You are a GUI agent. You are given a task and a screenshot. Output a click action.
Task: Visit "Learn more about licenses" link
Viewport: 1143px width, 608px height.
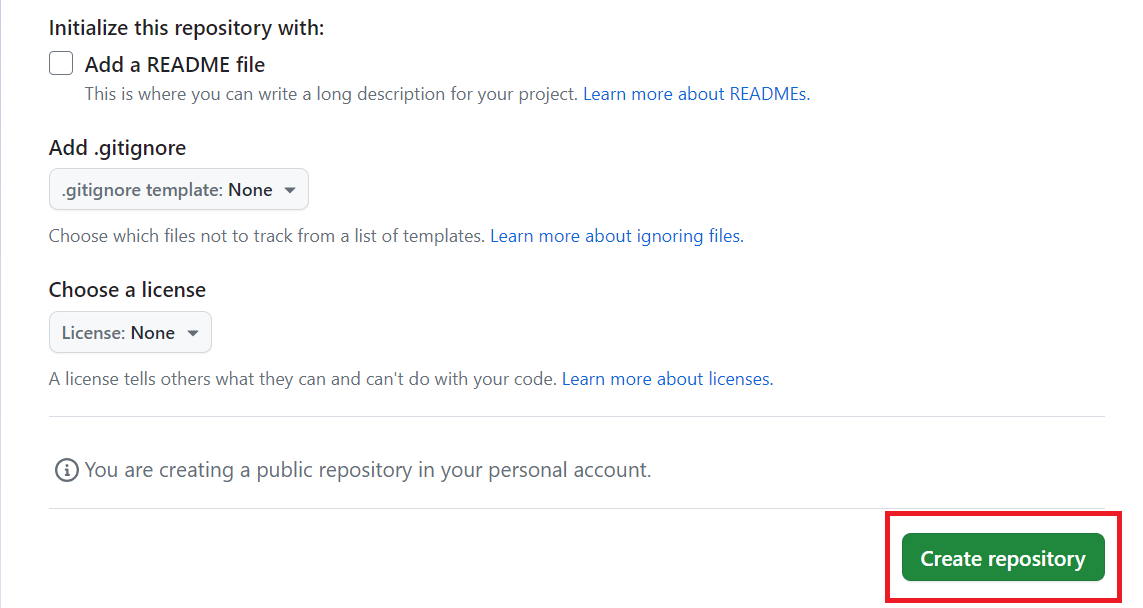point(666,378)
